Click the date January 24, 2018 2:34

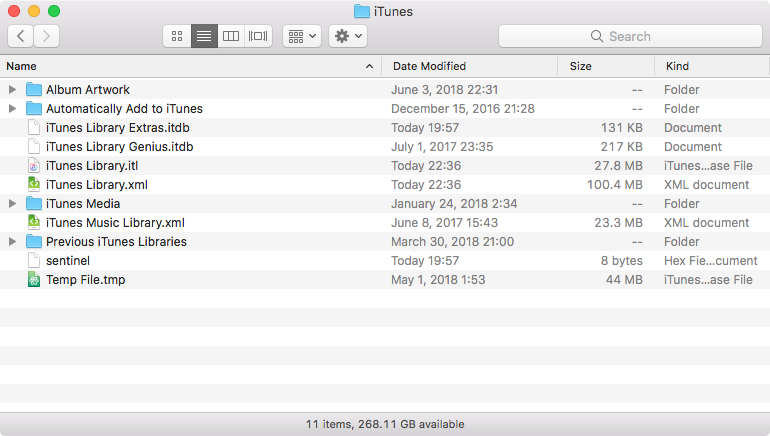pos(454,204)
